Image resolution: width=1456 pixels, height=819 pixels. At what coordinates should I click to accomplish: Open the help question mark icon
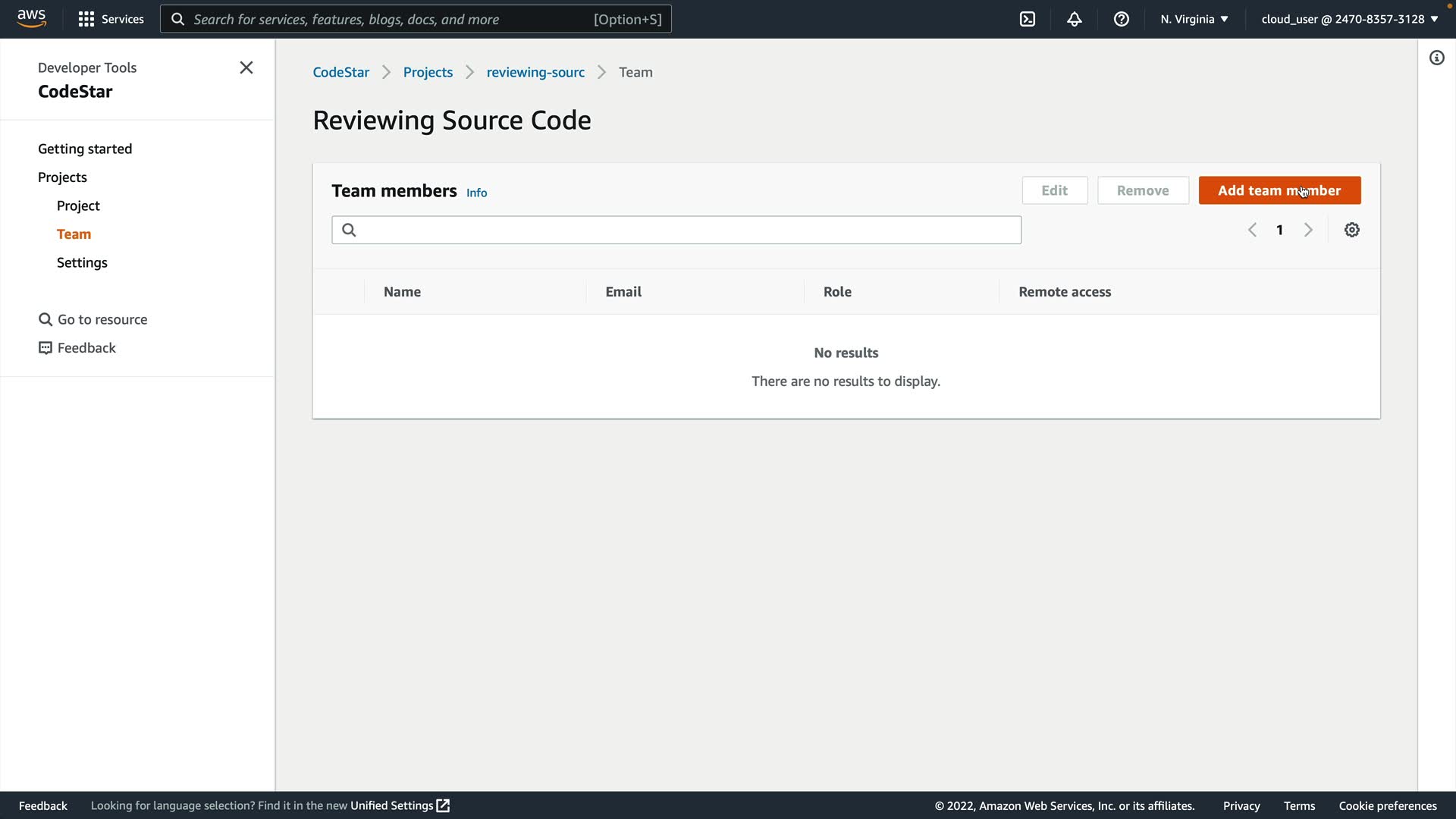[1122, 19]
